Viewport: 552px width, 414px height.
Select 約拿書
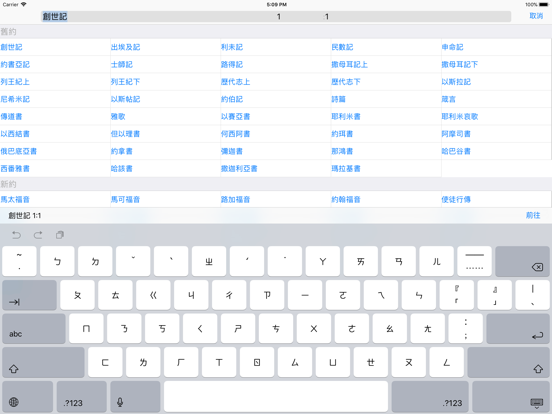click(x=122, y=151)
